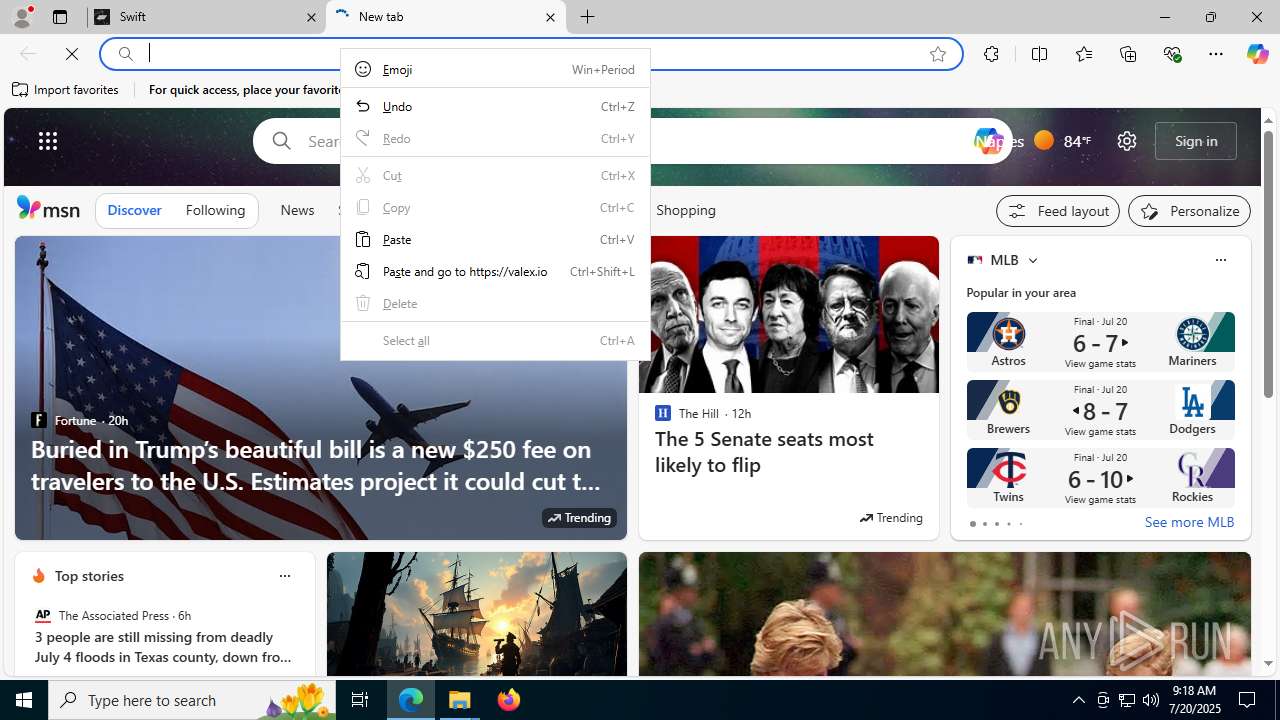The height and width of the screenshot is (720, 1280).
Task: Stop loading the page button
Action: [72, 54]
